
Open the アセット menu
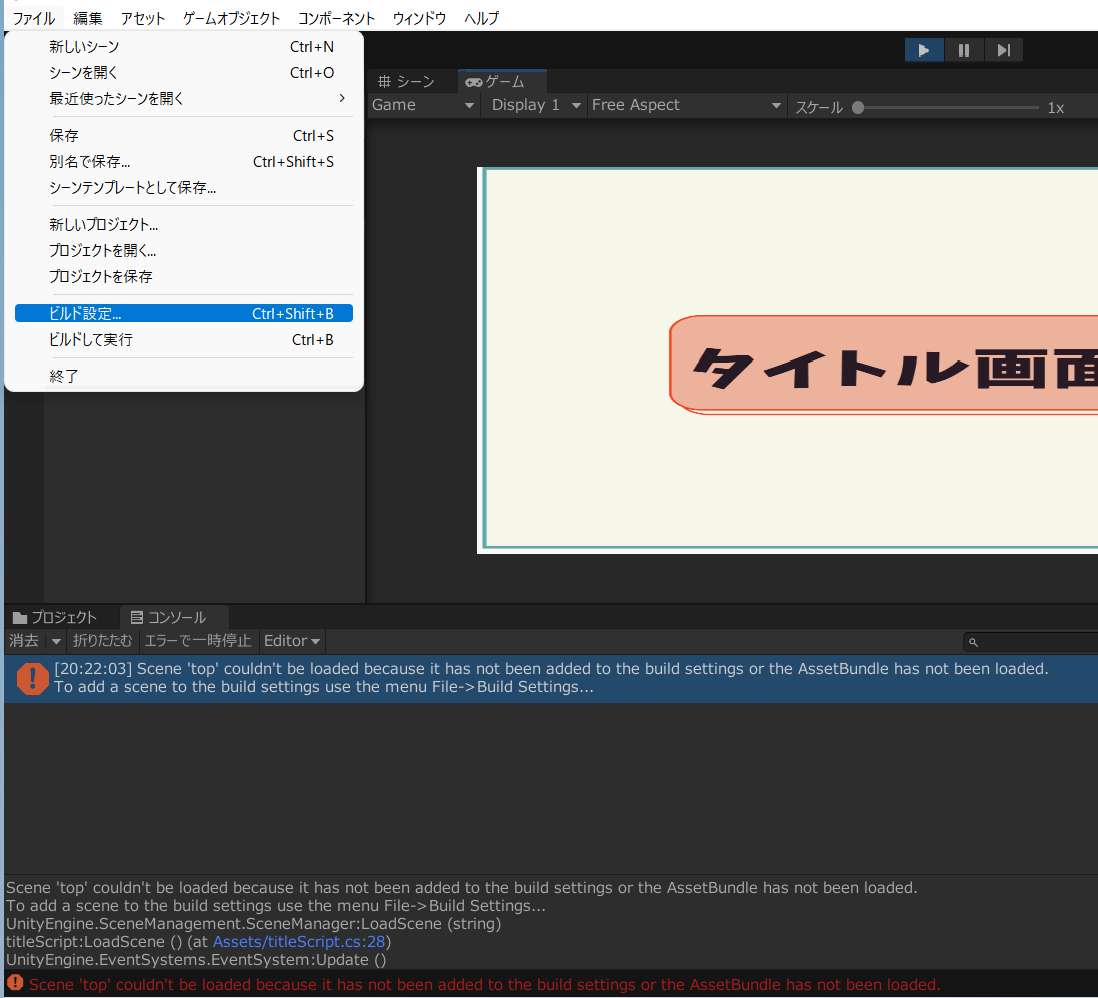pos(142,18)
